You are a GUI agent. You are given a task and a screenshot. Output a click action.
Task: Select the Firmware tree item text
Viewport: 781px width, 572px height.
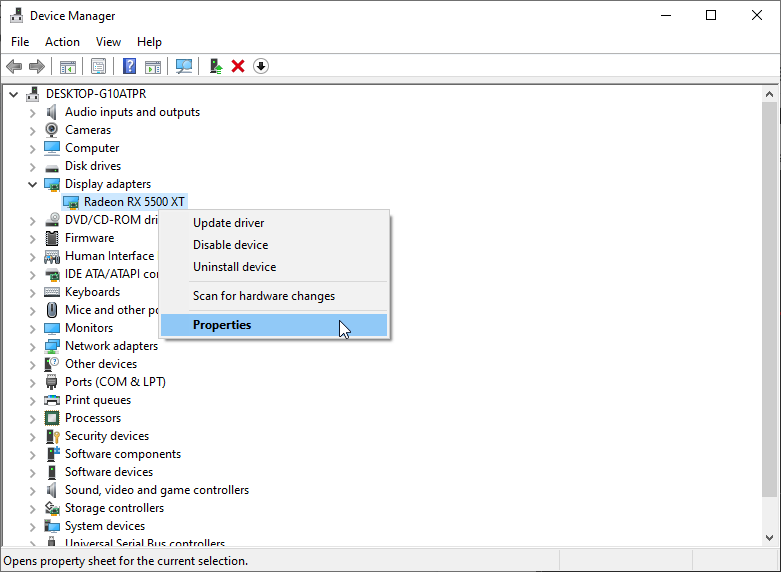90,238
